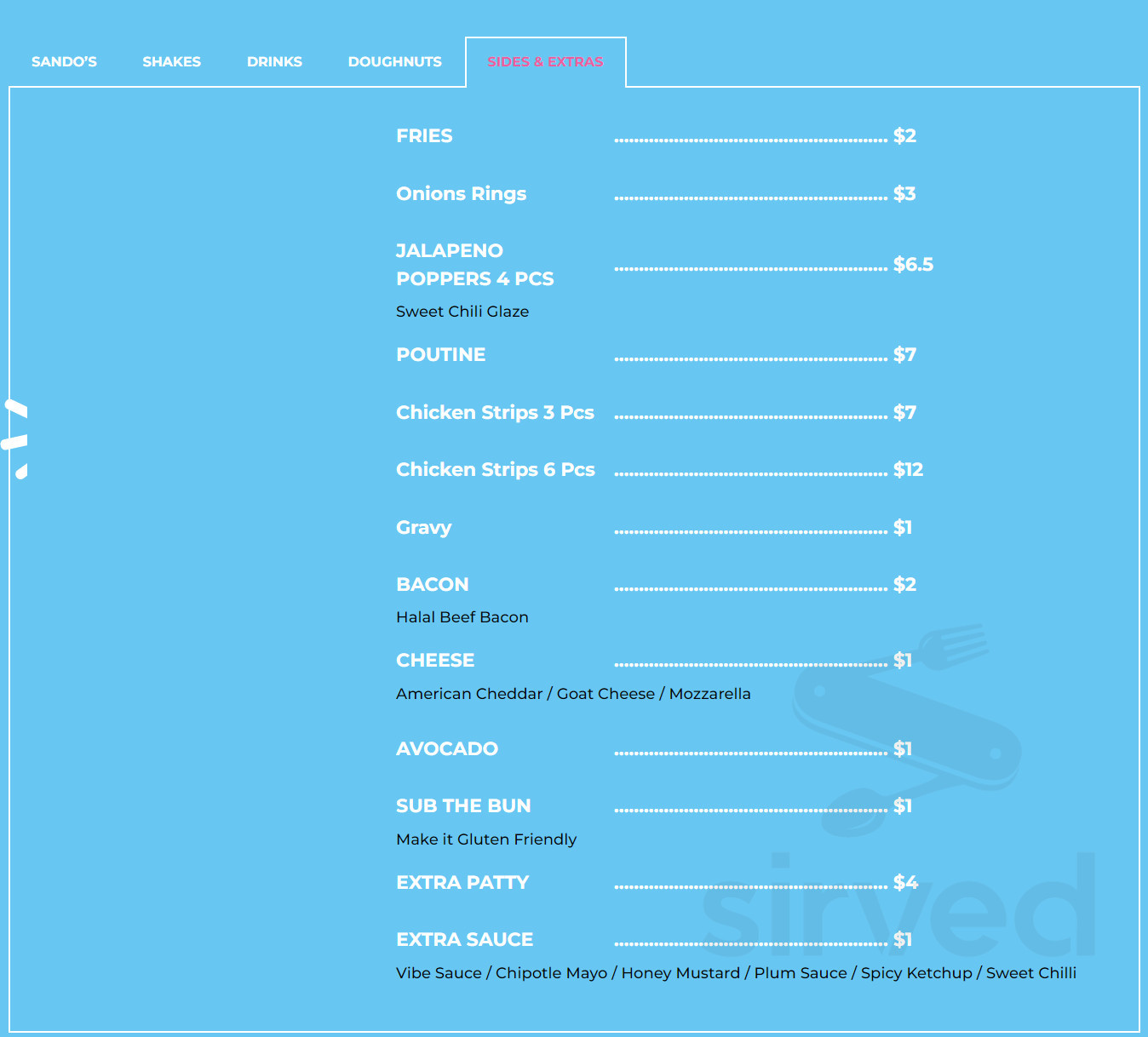This screenshot has height=1037, width=1148.
Task: Switch to the SHAKES tab
Action: 171,61
